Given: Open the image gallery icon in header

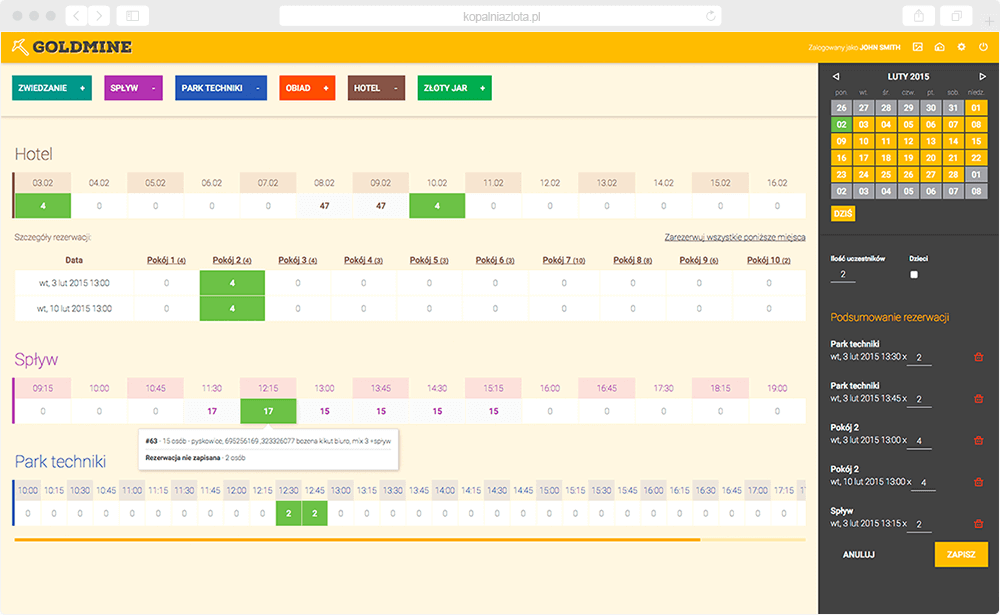Looking at the screenshot, I should (918, 47).
